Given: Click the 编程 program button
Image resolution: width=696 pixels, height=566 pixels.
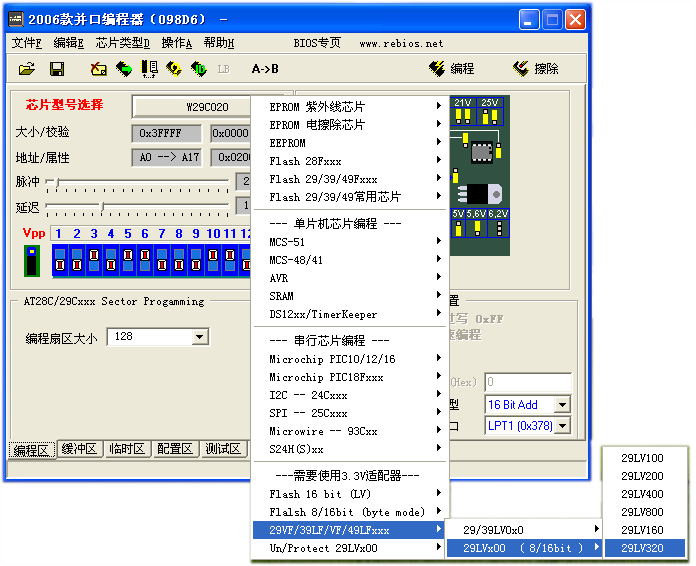Looking at the screenshot, I should tap(452, 68).
